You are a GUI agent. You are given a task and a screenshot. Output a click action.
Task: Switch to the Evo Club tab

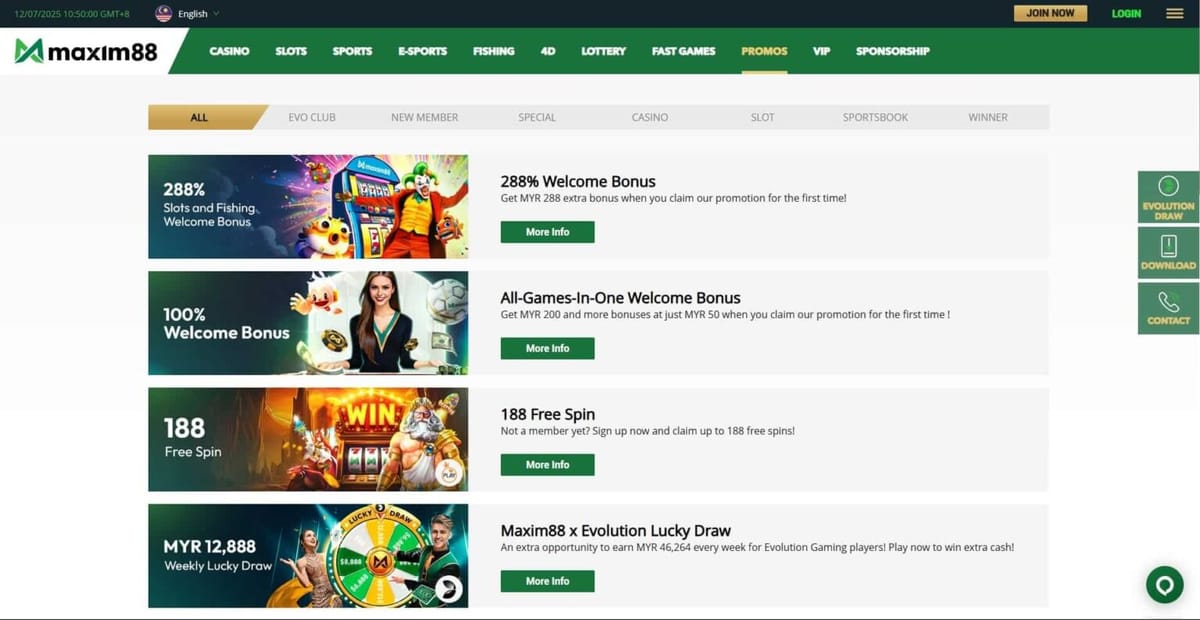(312, 117)
